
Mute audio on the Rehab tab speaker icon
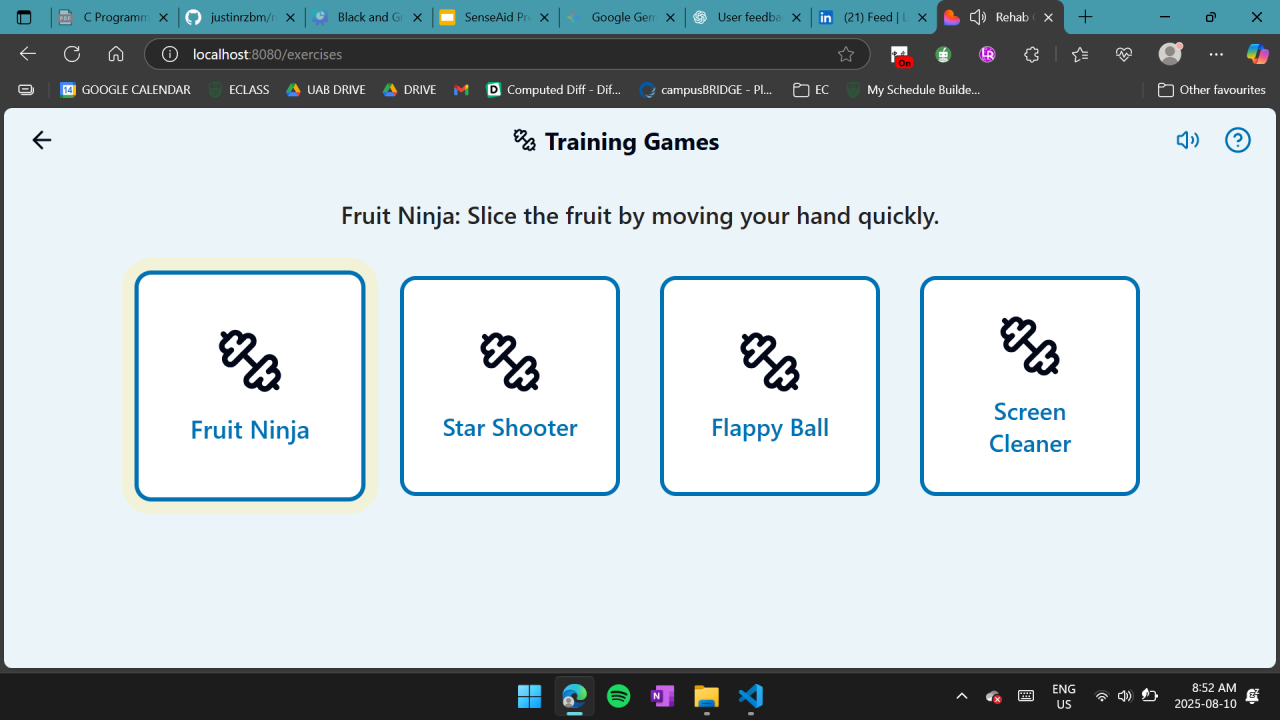tap(978, 17)
